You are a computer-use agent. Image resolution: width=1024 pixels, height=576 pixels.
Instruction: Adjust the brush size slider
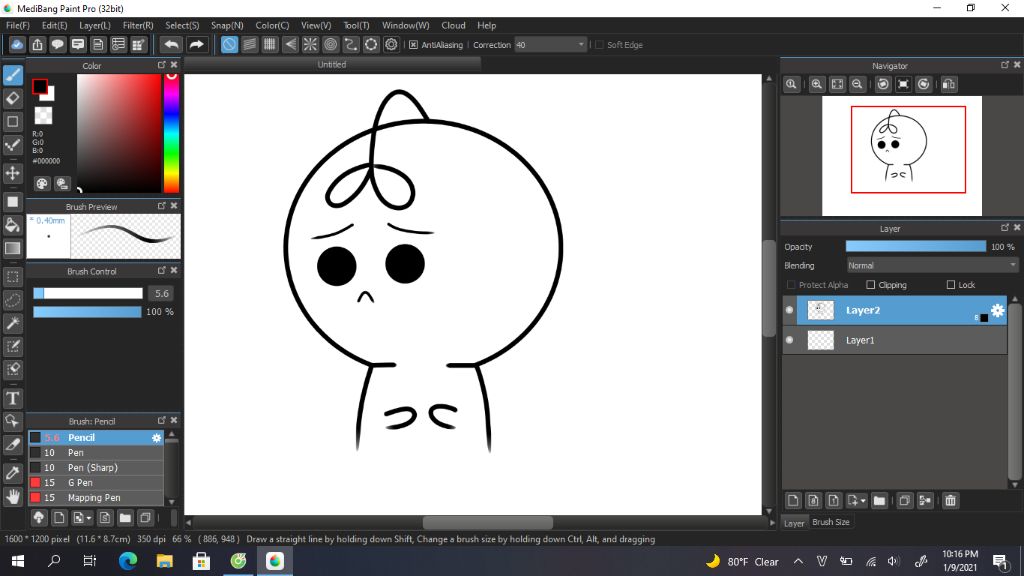tap(88, 293)
